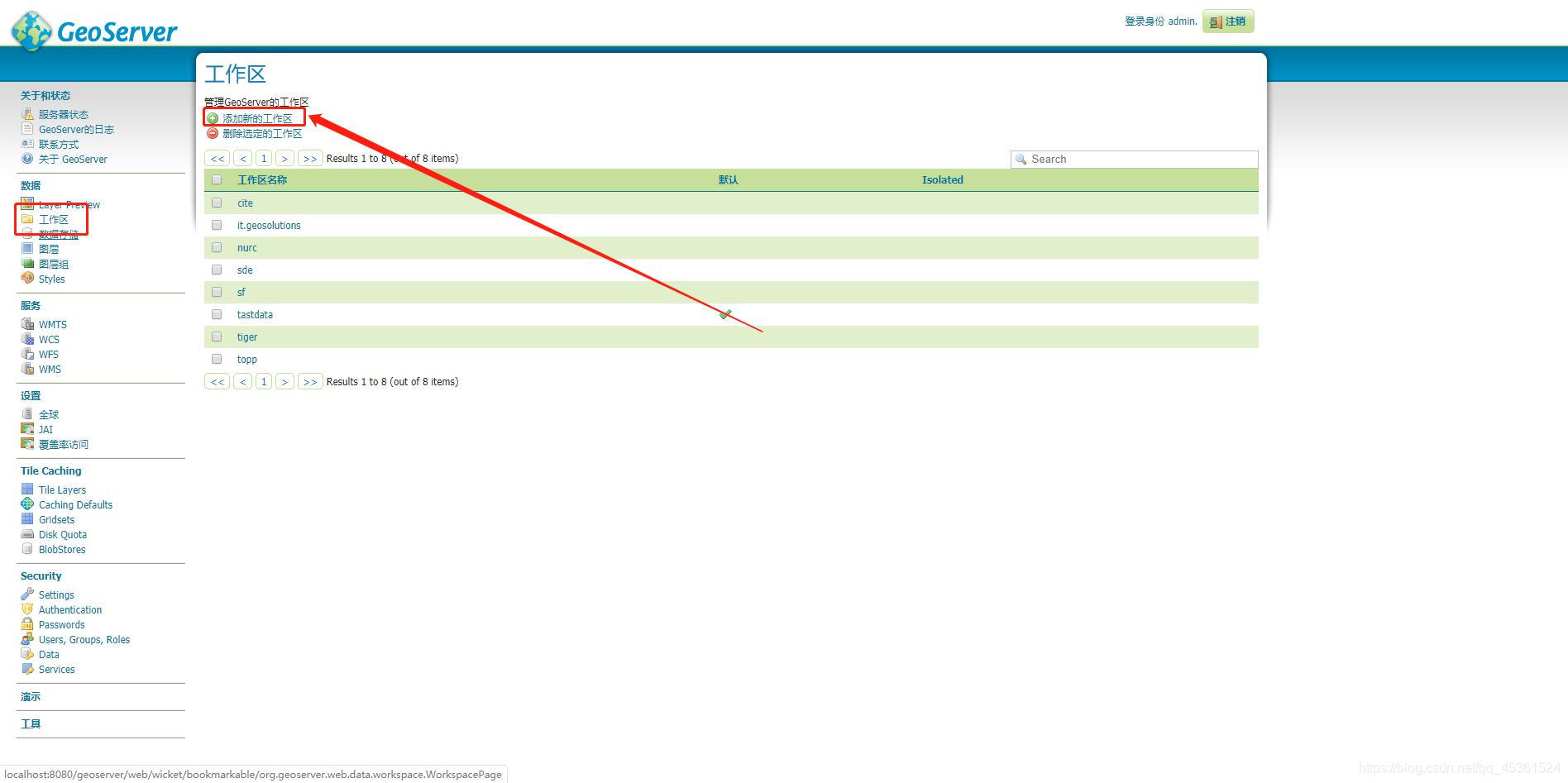This screenshot has width=1568, height=783.
Task: Click the Users, Groups, Roles icon
Action: tap(27, 639)
